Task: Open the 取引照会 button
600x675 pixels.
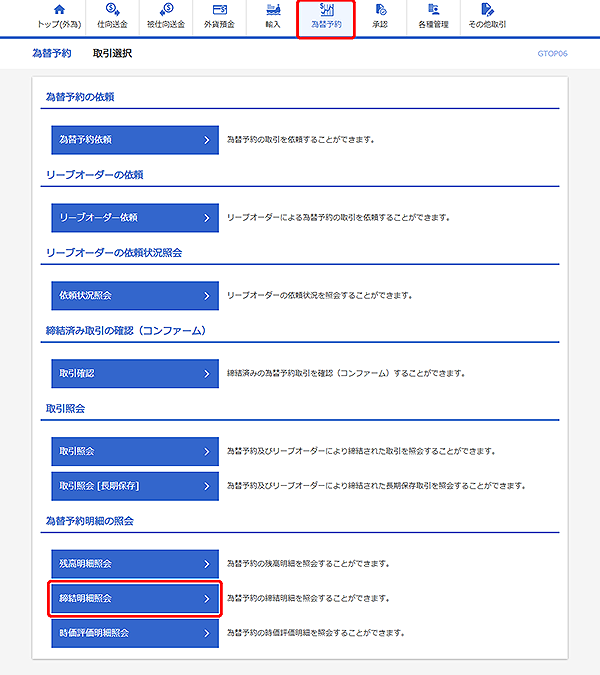Action: (x=135, y=452)
